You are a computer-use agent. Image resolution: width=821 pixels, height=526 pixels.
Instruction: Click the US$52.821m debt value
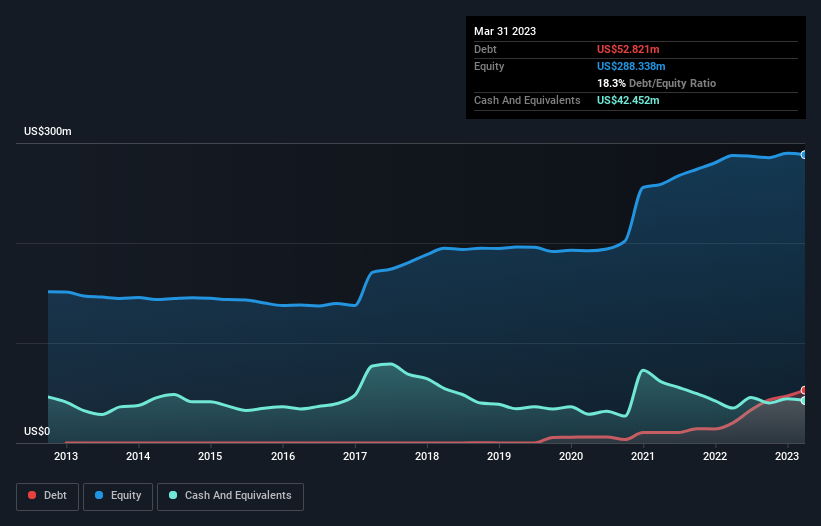pos(628,49)
